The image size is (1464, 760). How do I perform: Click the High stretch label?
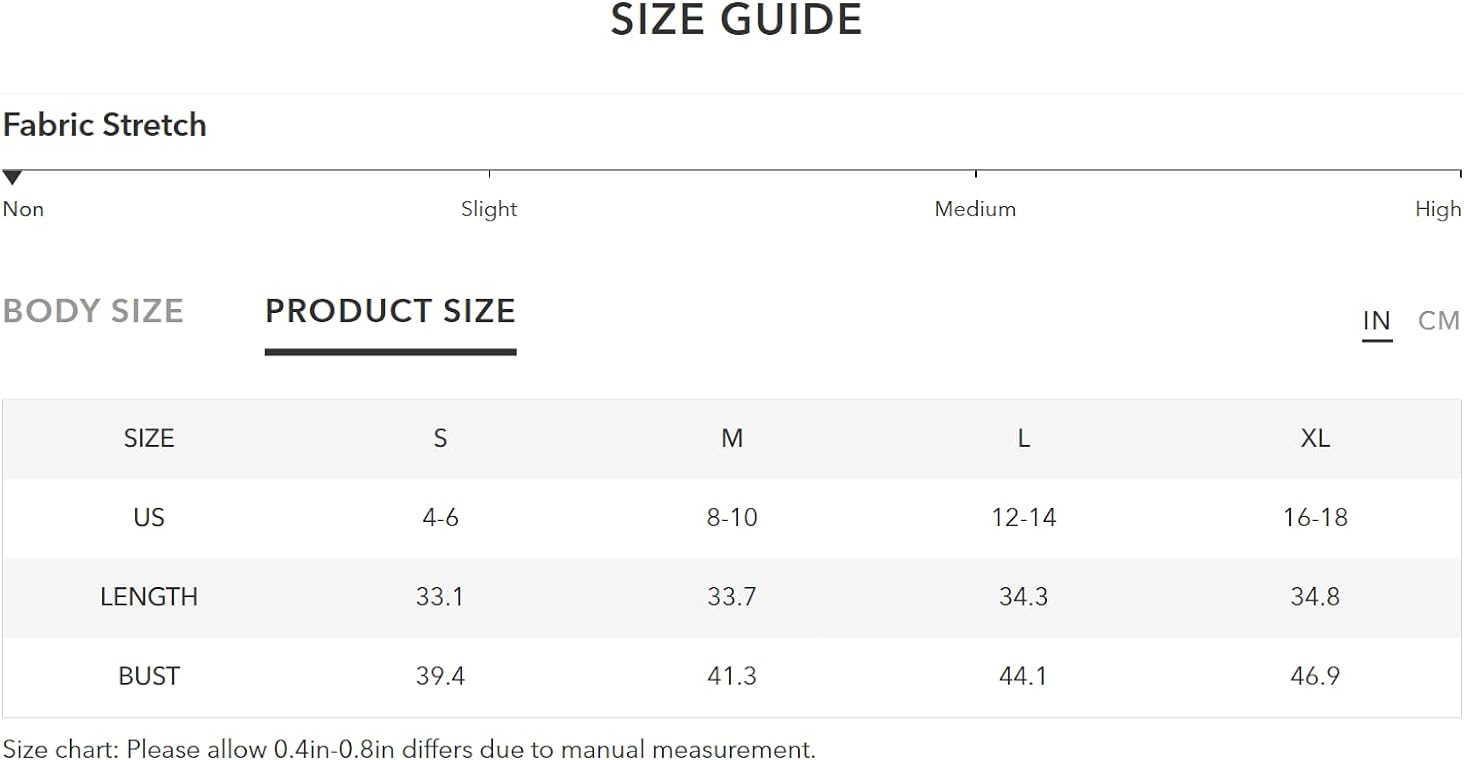1438,209
